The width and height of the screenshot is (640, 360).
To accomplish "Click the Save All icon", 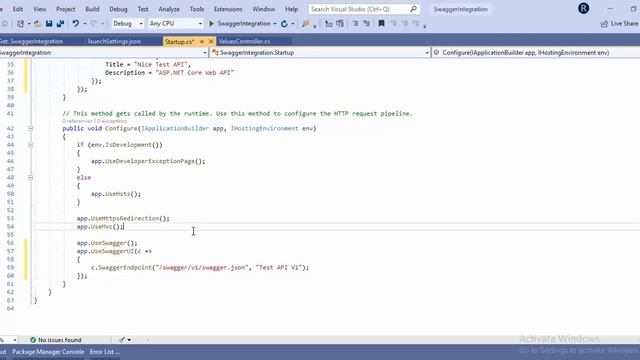I will pyautogui.click(x=60, y=24).
